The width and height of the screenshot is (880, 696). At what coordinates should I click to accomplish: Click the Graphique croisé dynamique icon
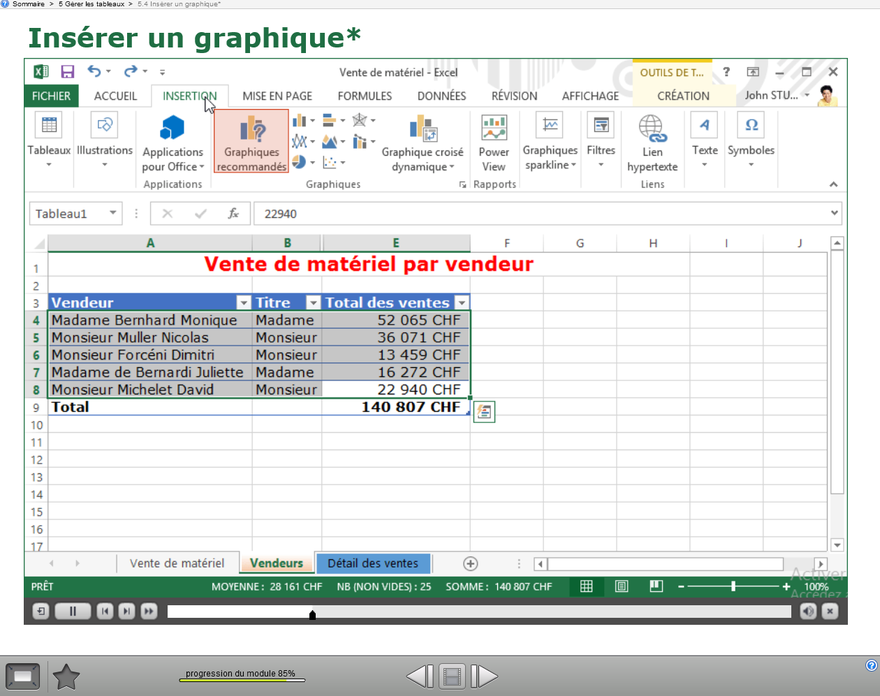tap(423, 128)
